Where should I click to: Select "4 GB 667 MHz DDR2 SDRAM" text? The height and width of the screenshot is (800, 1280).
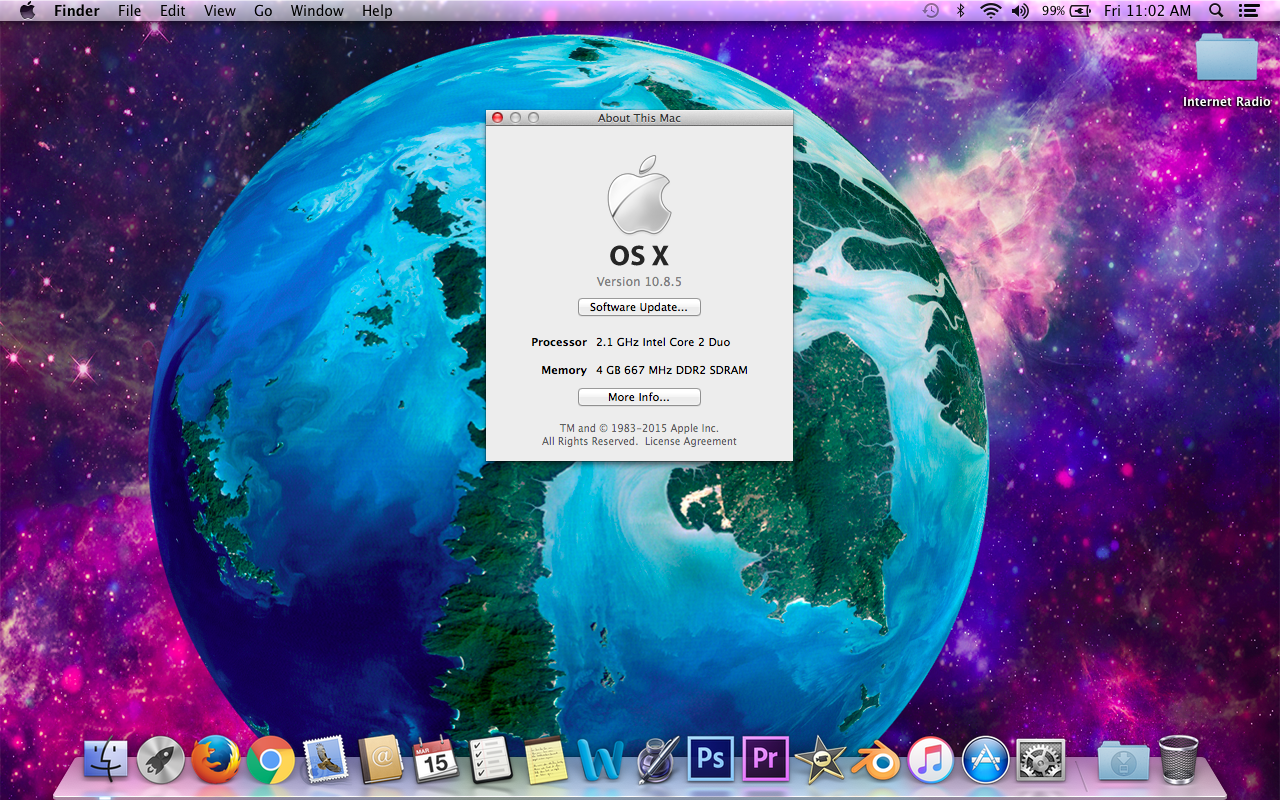pyautogui.click(x=672, y=370)
